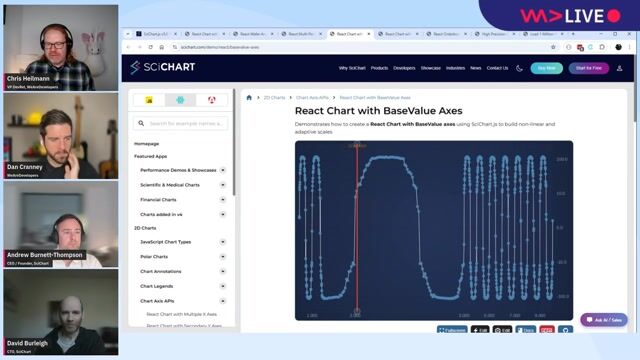This screenshot has width=640, height=360.
Task: Click 2D Charts breadcrumb link
Action: [274, 98]
